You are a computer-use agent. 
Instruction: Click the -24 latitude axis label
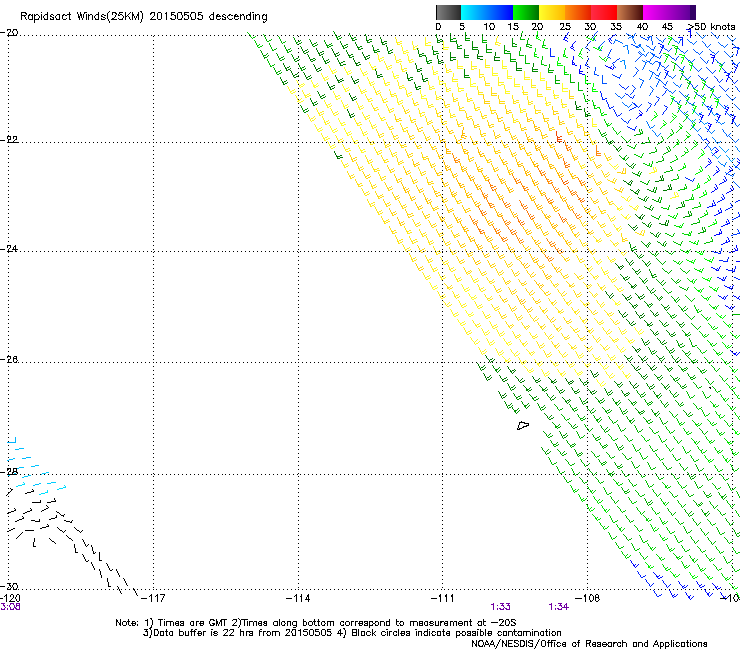point(9,249)
